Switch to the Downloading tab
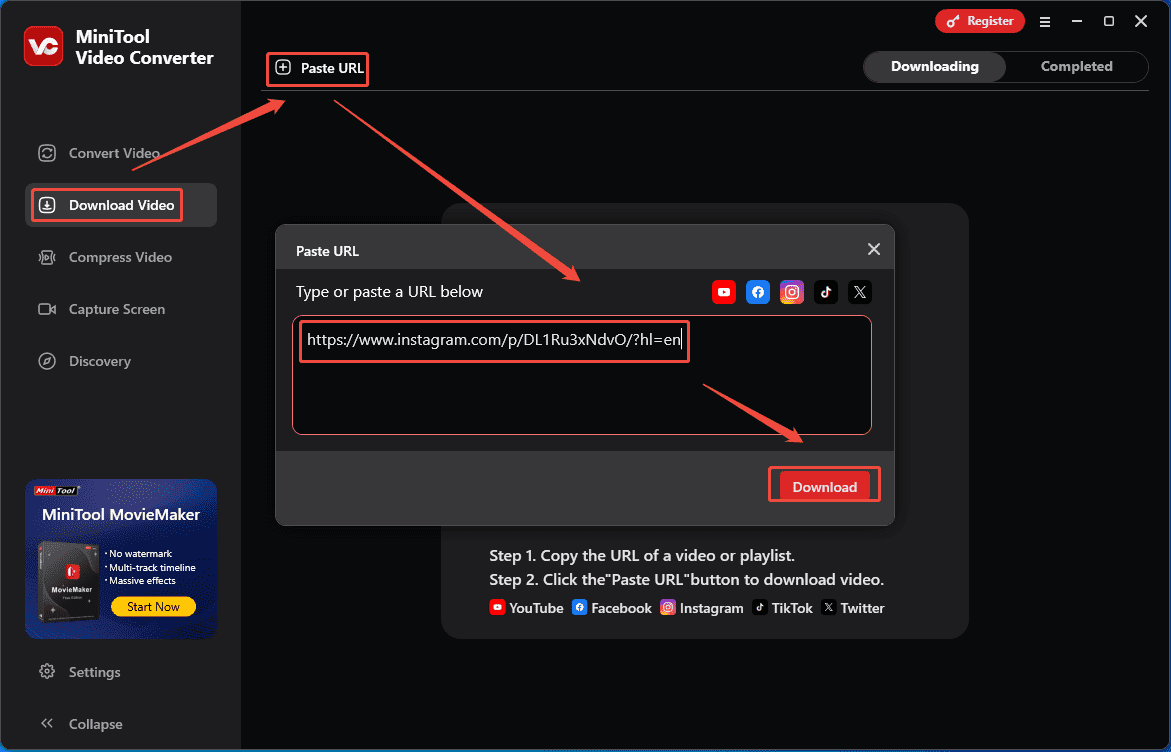 click(934, 66)
